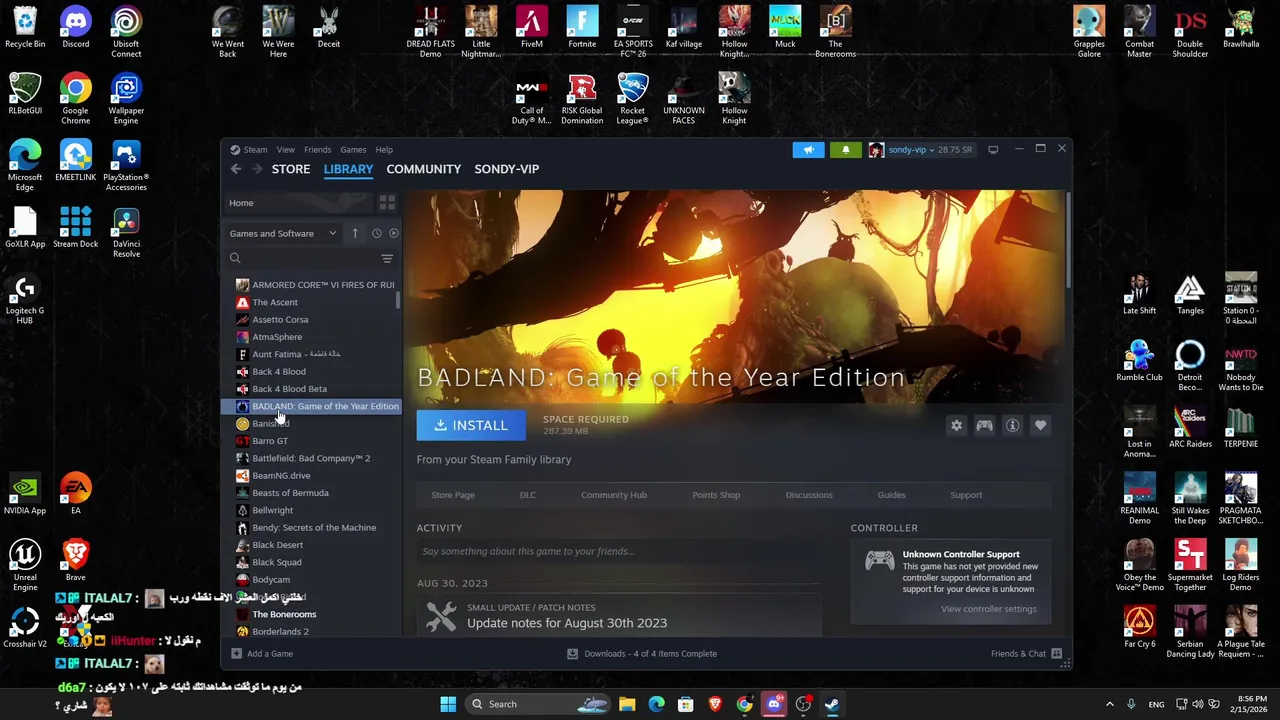
Task: Toggle the ready-to-play filter icon
Action: [393, 233]
